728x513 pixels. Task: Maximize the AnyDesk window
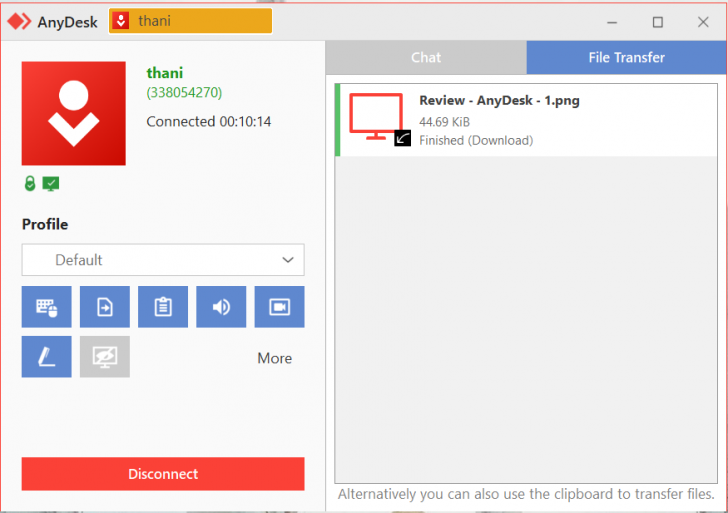[x=658, y=22]
